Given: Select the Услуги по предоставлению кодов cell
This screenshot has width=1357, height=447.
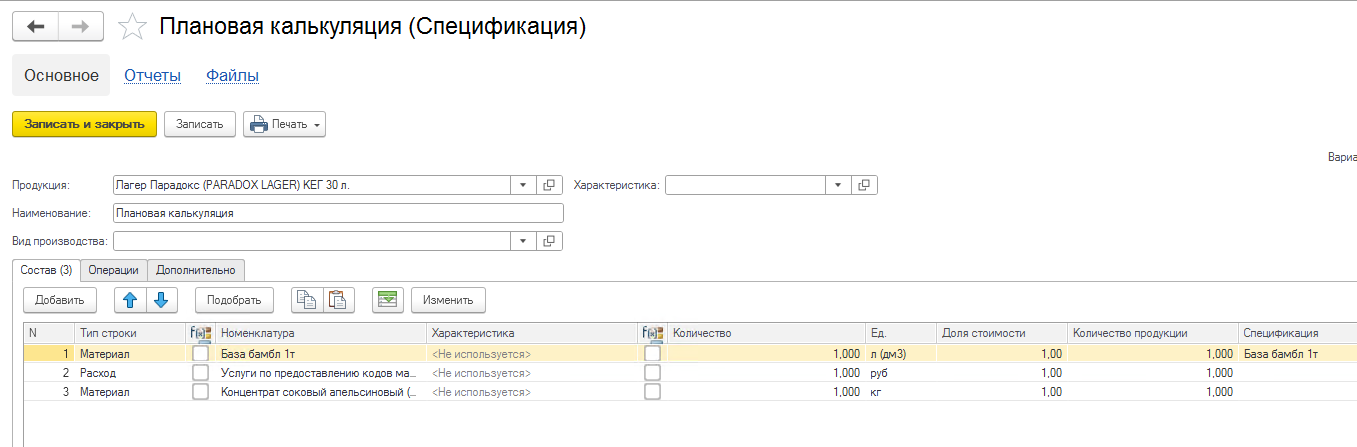Looking at the screenshot, I should point(320,373).
